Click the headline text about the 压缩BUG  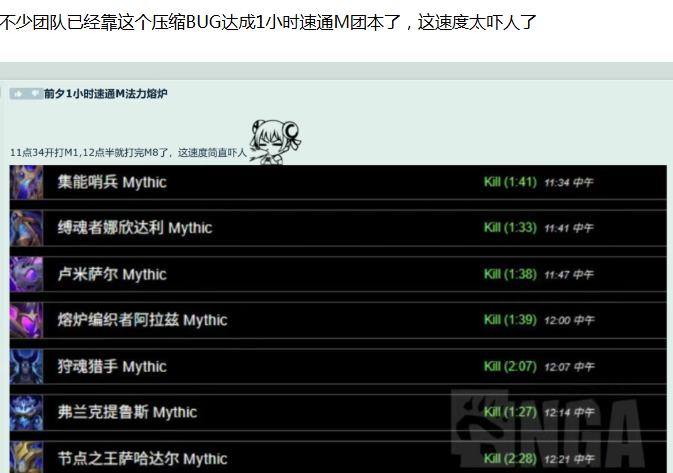tap(268, 21)
